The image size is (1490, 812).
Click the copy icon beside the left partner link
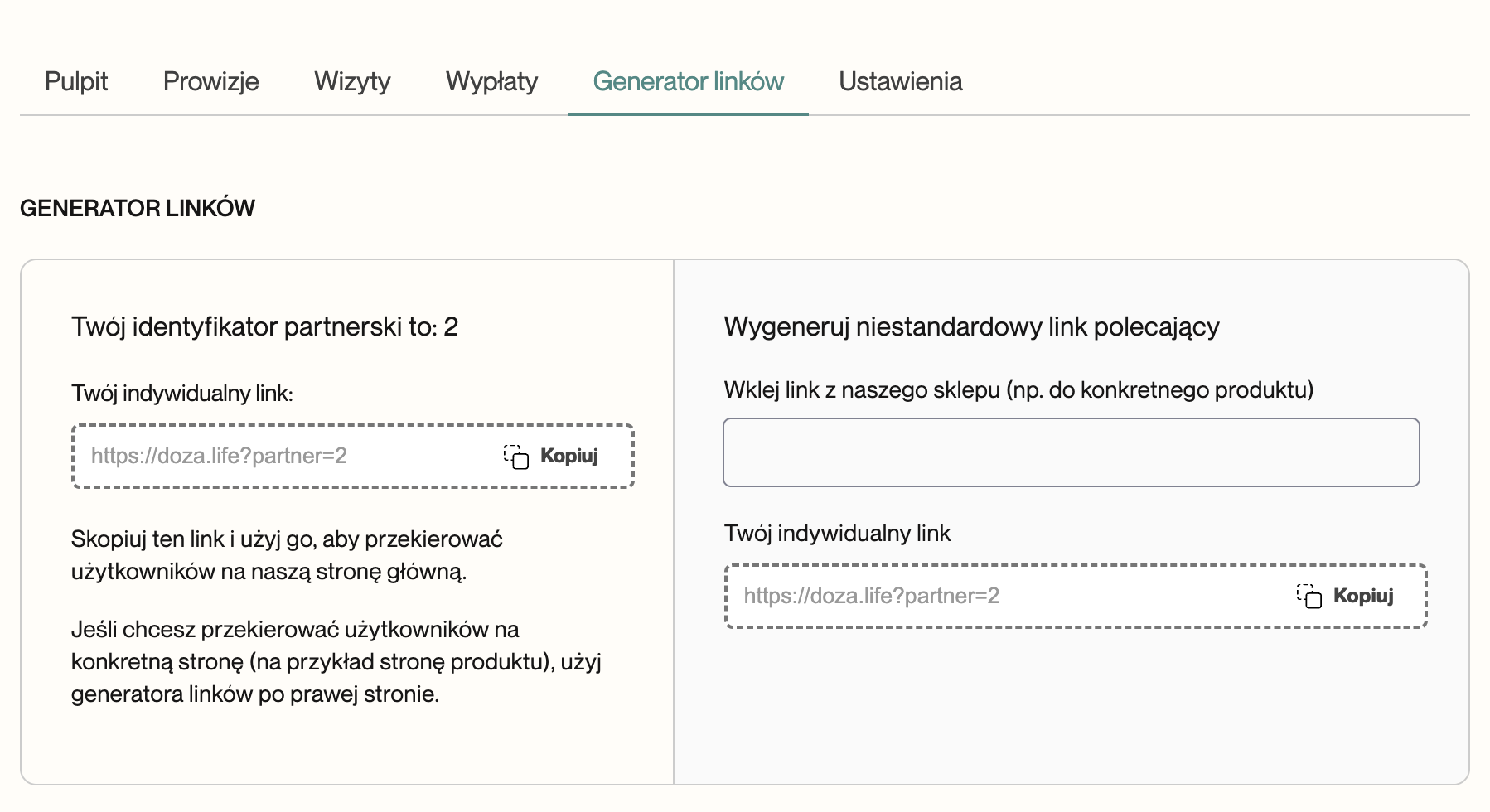[x=516, y=457]
